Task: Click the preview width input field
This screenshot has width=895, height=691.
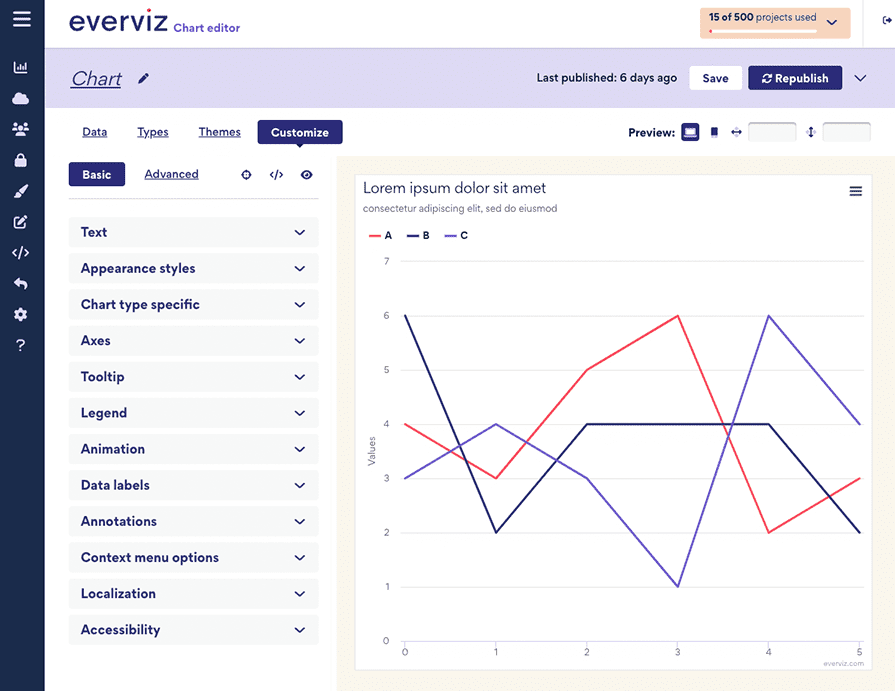Action: tap(772, 132)
